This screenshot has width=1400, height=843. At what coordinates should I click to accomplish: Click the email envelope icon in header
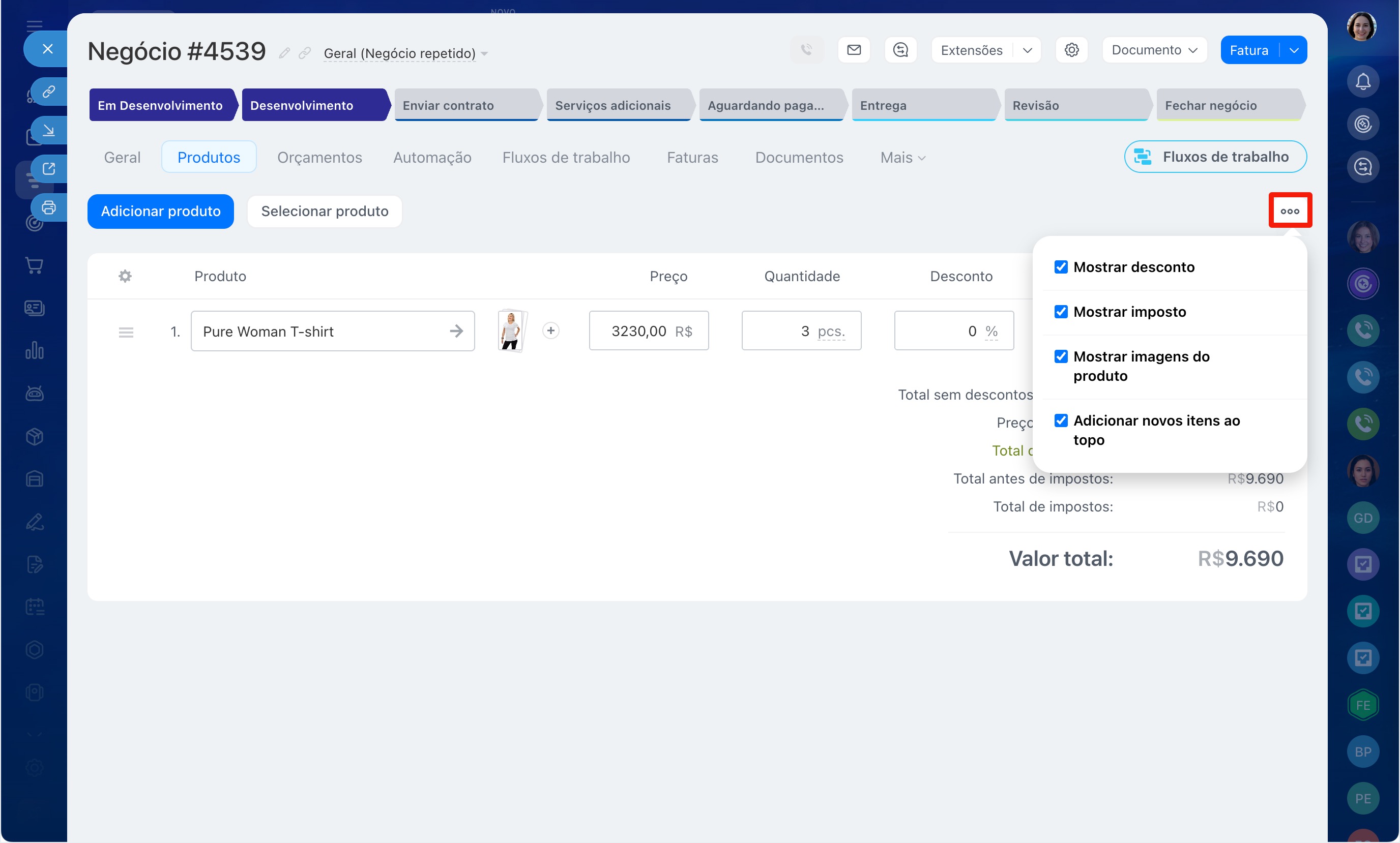[854, 50]
